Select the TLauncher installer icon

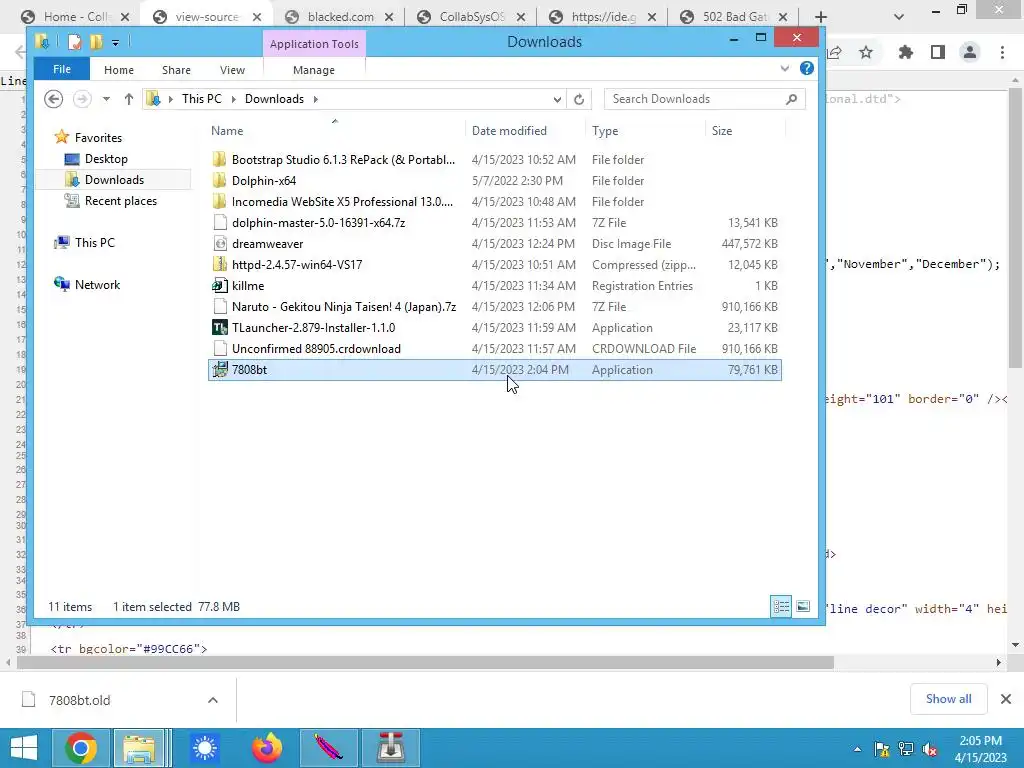[219, 327]
